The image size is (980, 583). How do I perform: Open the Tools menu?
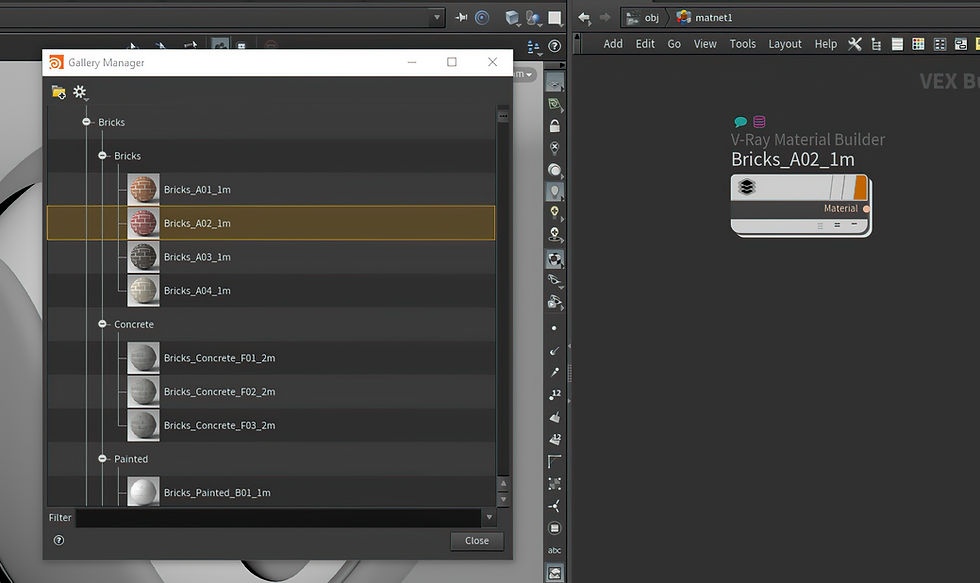(x=742, y=44)
